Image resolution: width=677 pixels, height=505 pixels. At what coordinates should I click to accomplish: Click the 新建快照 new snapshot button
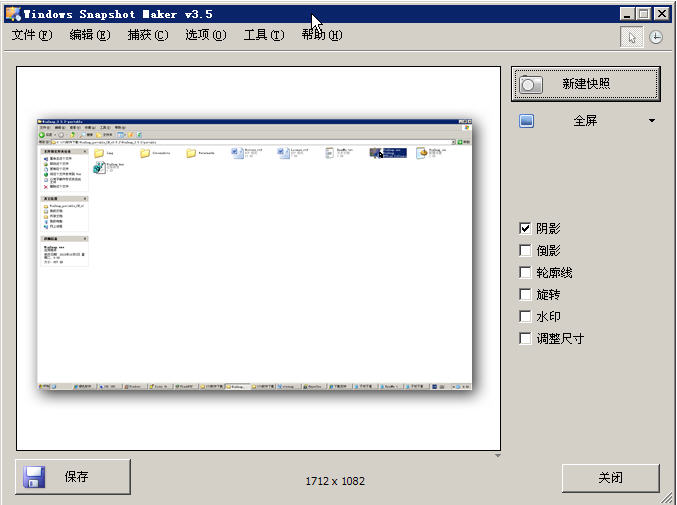tap(586, 84)
